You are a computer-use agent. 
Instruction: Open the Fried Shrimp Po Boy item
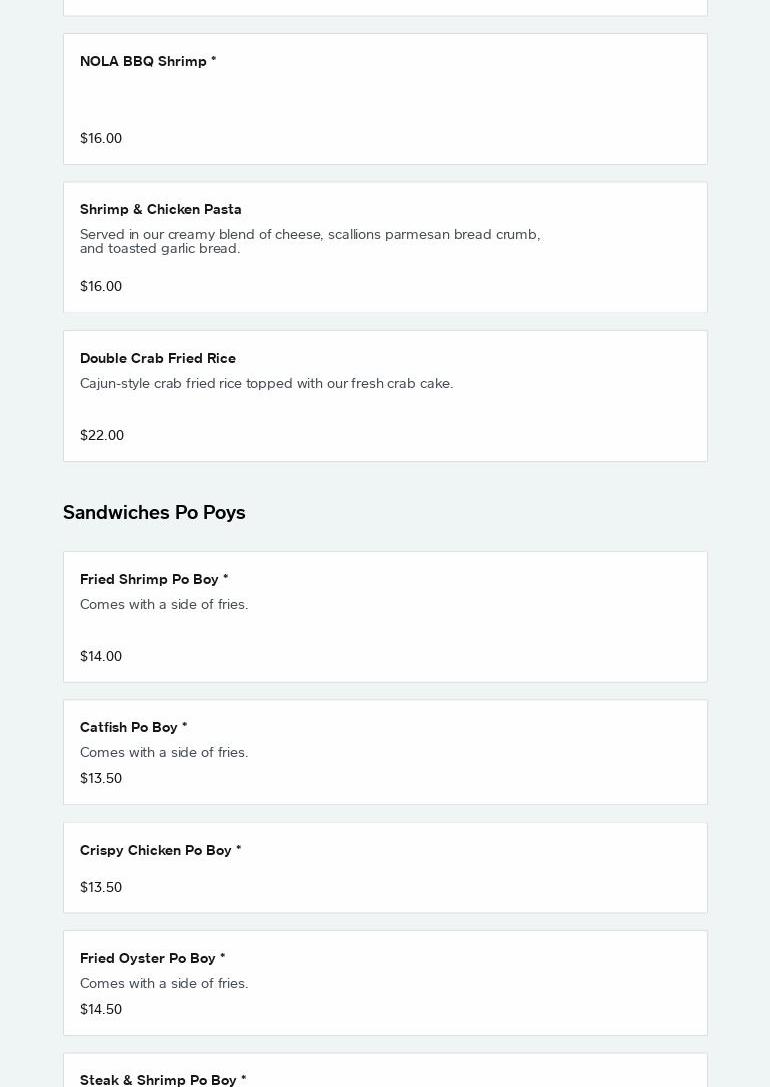[x=154, y=579]
